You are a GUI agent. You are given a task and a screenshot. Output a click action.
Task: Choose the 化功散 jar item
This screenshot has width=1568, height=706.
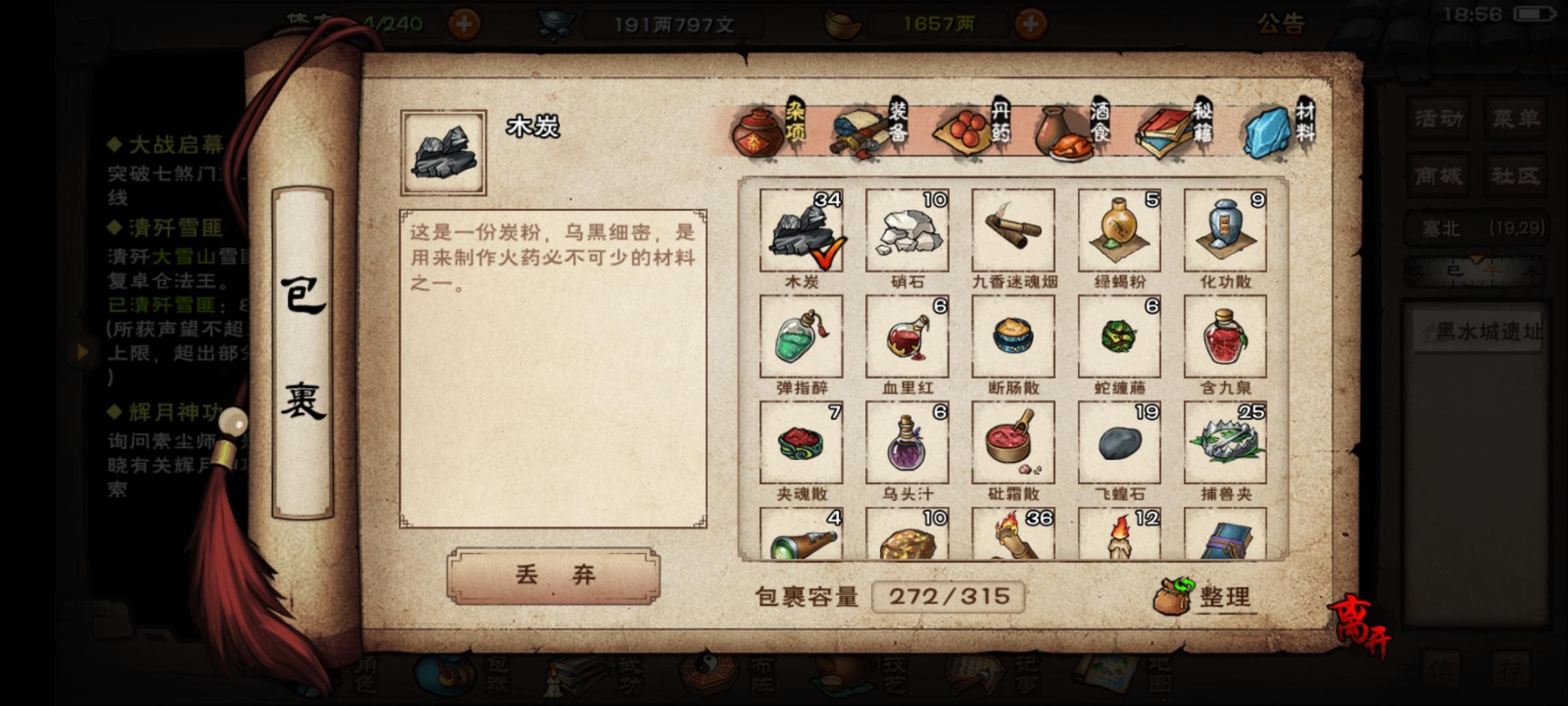point(1225,230)
